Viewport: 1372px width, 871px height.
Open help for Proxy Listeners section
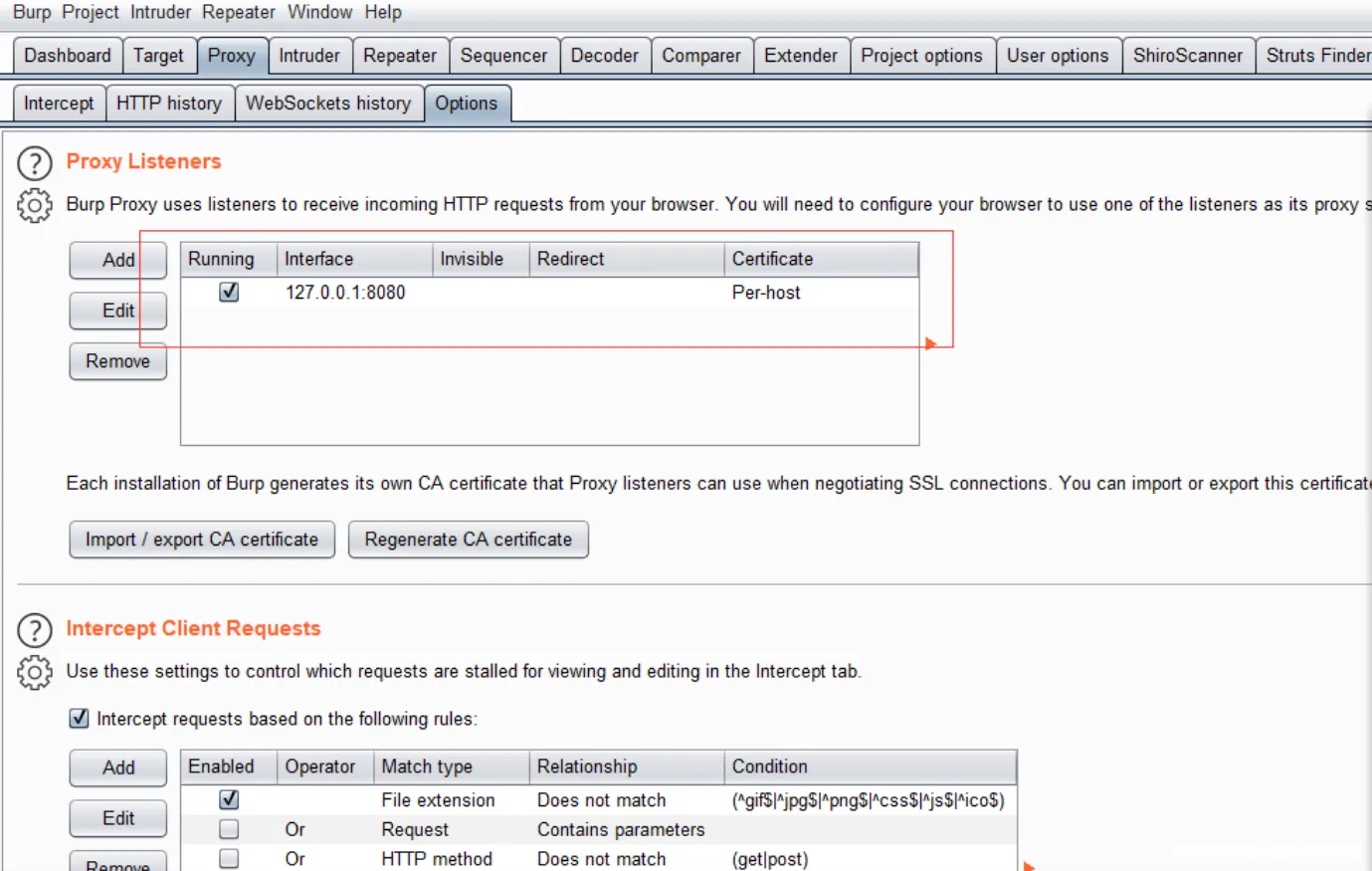click(x=35, y=163)
